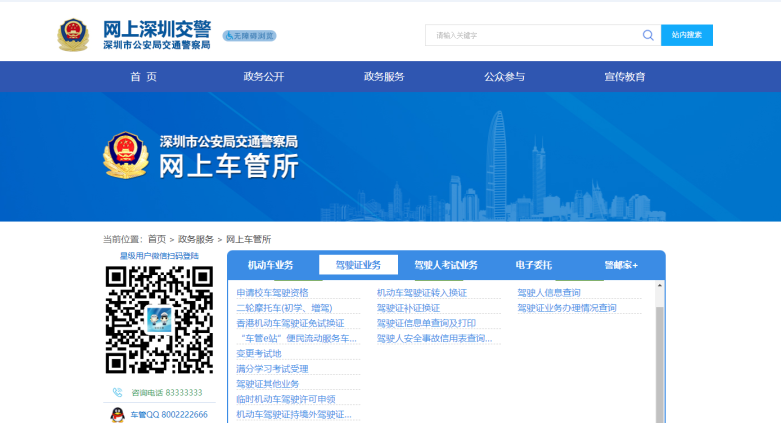Click 首页 in the breadcrumb path
781x423 pixels.
(157, 239)
